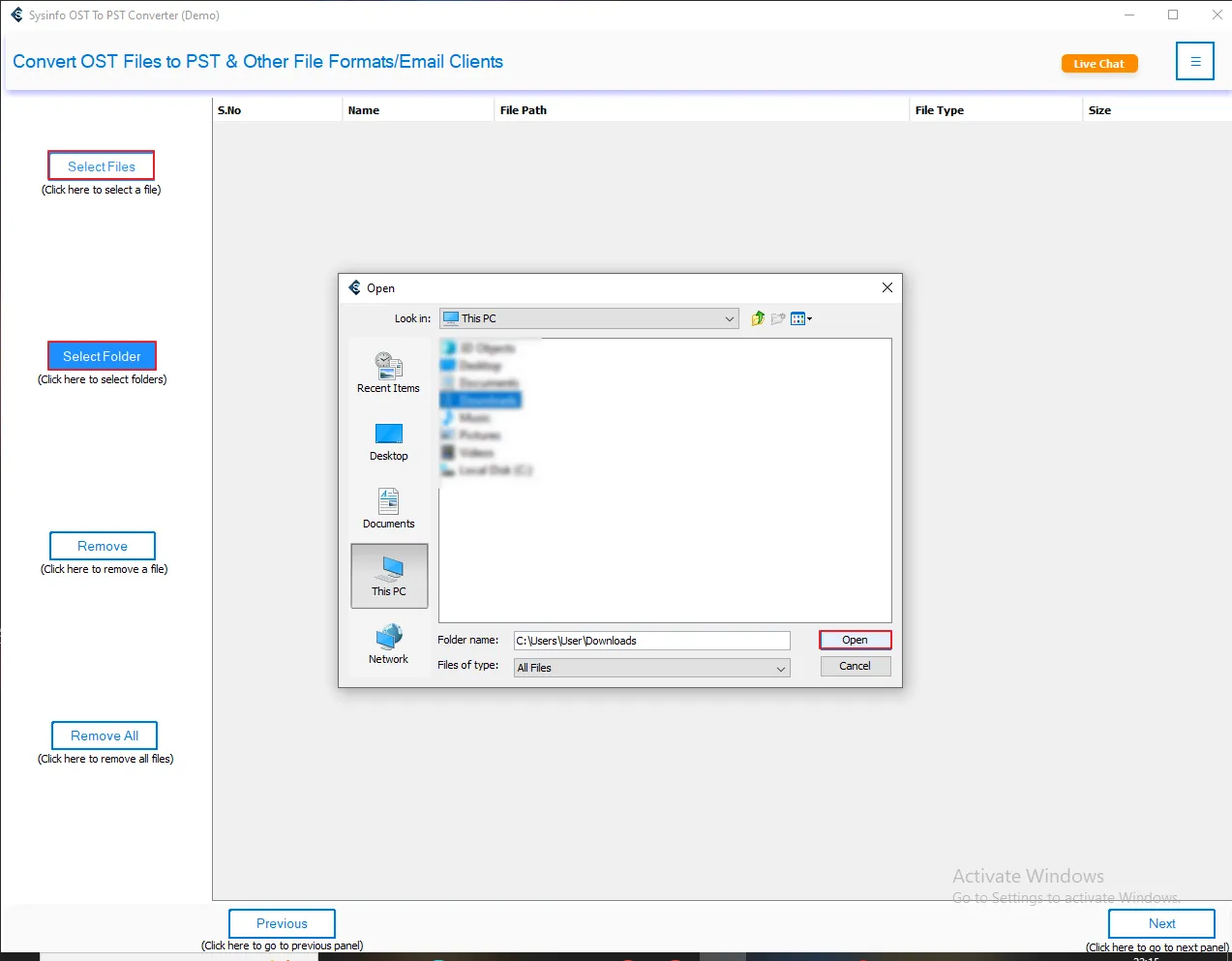The image size is (1232, 961).
Task: Open the view menu icon in Open dialog
Action: coord(801,318)
